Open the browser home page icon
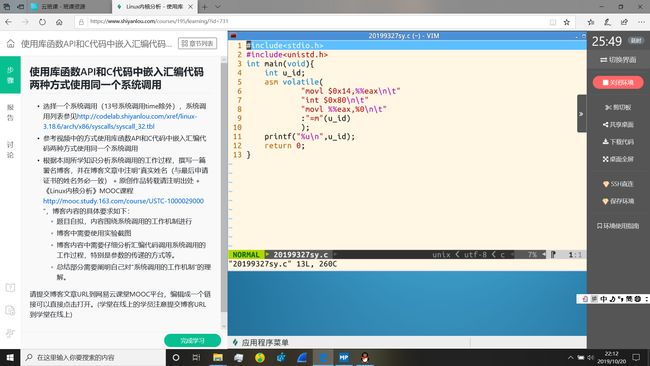Image resolution: width=650 pixels, height=366 pixels. pos(59,22)
